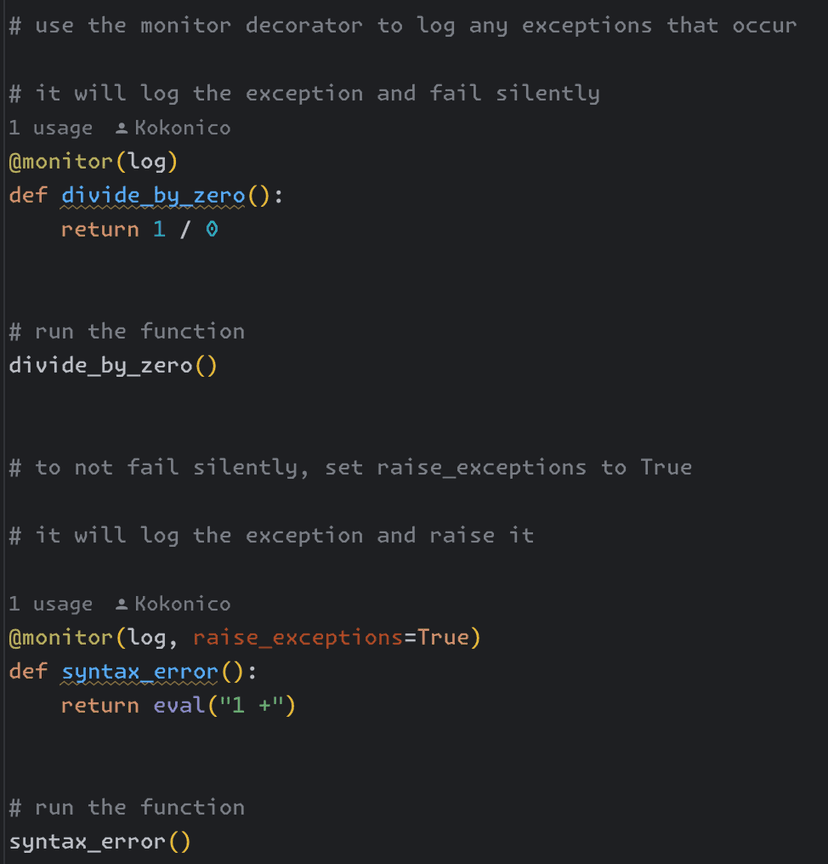
Task: Click the "use the monitor decorator" comment
Action: point(402,26)
